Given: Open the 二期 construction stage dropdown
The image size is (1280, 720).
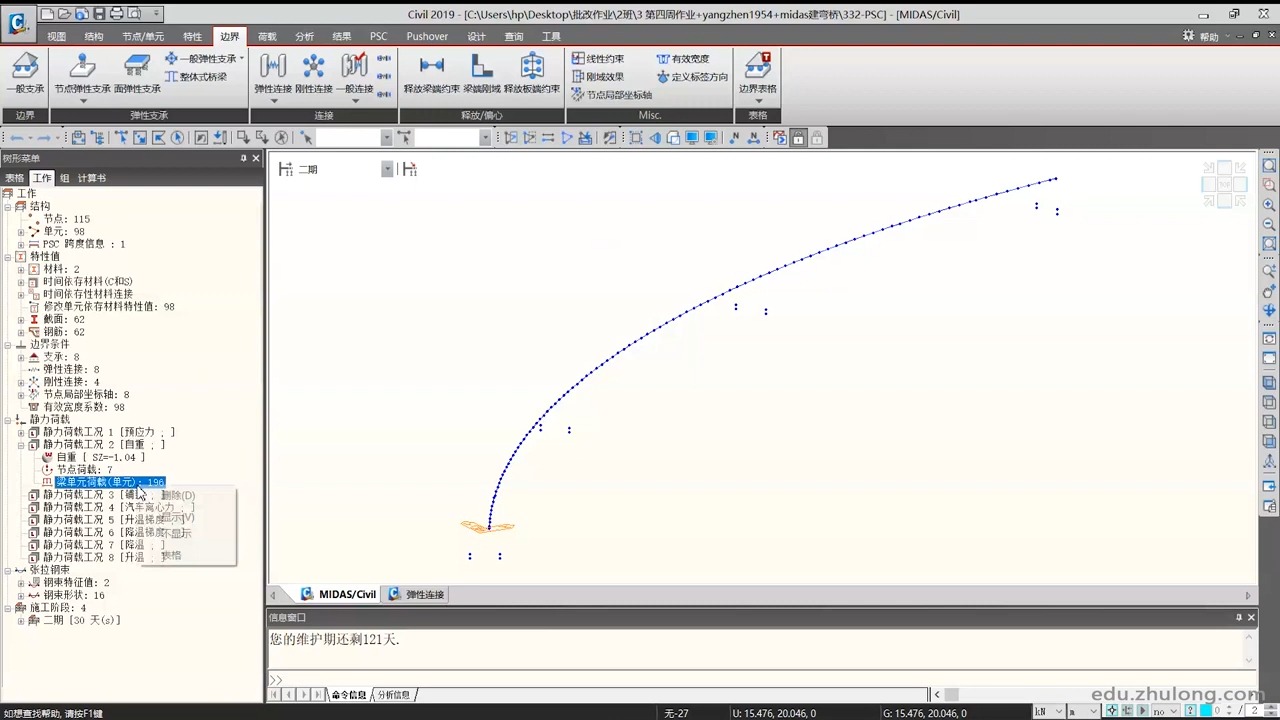Looking at the screenshot, I should click(387, 170).
